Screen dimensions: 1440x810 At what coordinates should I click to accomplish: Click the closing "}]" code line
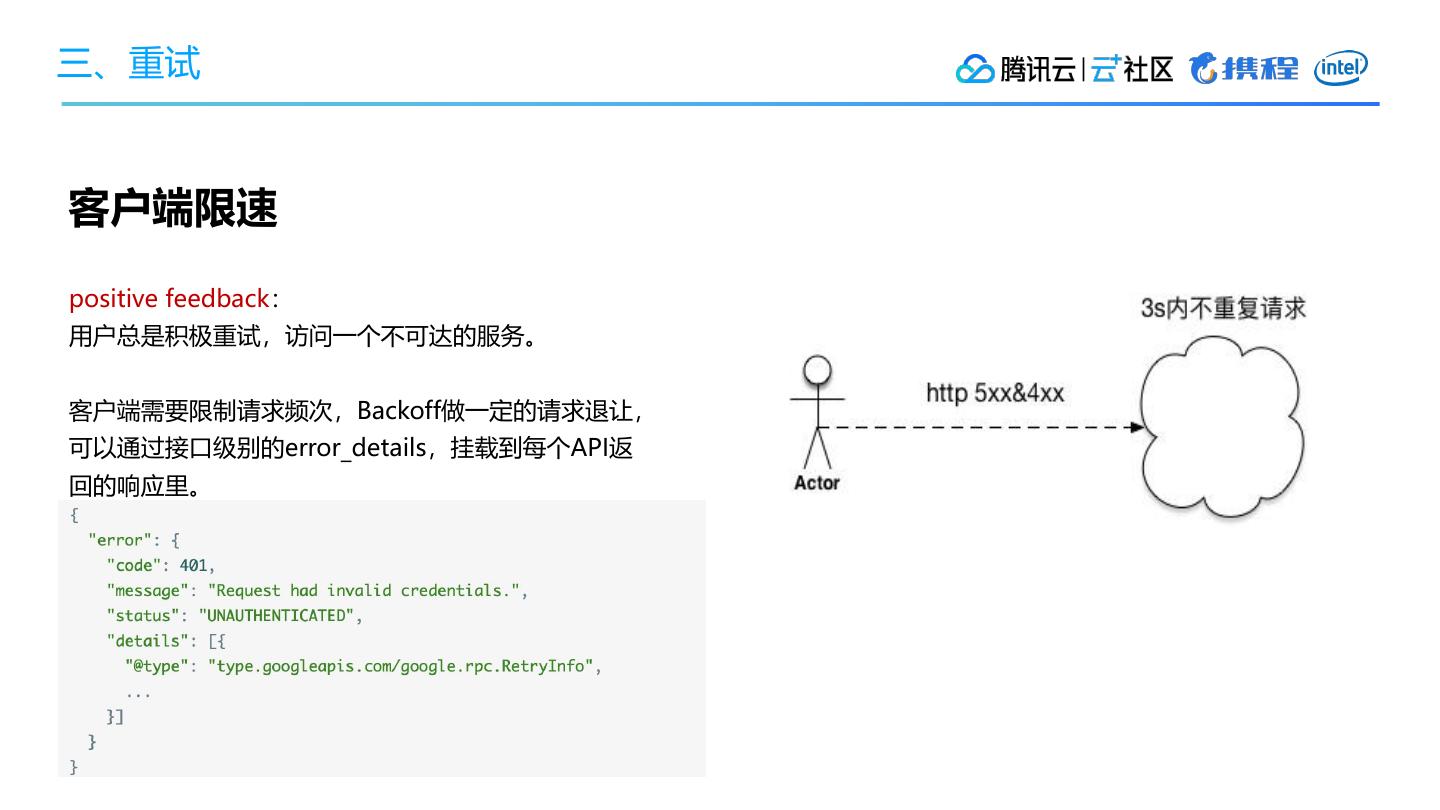pyautogui.click(x=115, y=716)
